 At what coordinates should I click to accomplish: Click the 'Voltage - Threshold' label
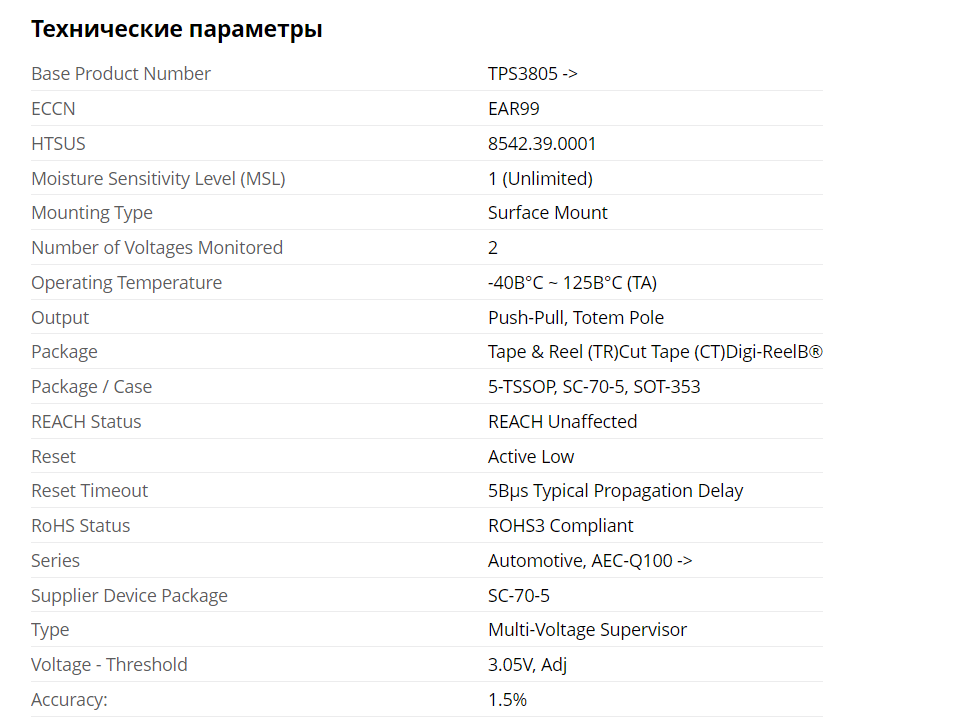pos(109,665)
